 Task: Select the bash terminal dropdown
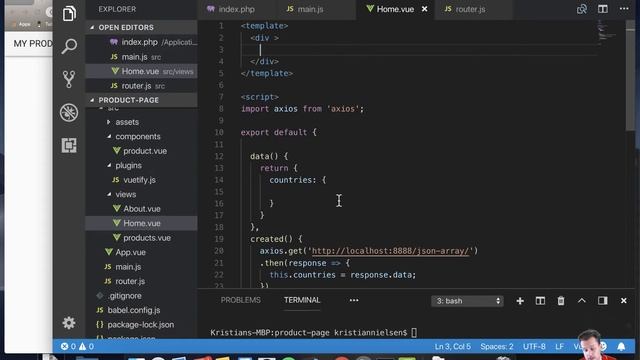[x=467, y=301]
